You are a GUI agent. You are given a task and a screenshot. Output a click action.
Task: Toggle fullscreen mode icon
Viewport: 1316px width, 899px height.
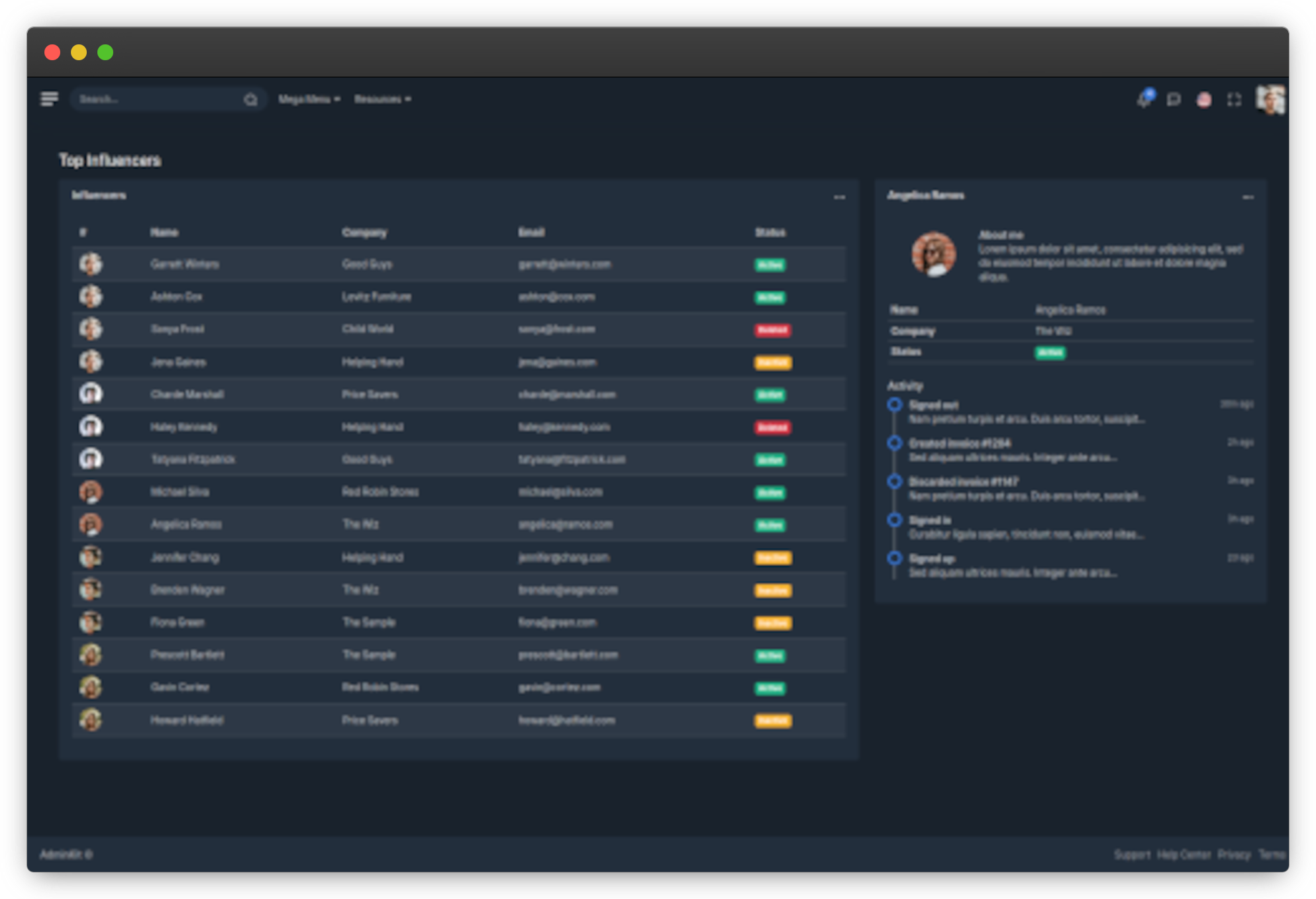coord(1234,99)
